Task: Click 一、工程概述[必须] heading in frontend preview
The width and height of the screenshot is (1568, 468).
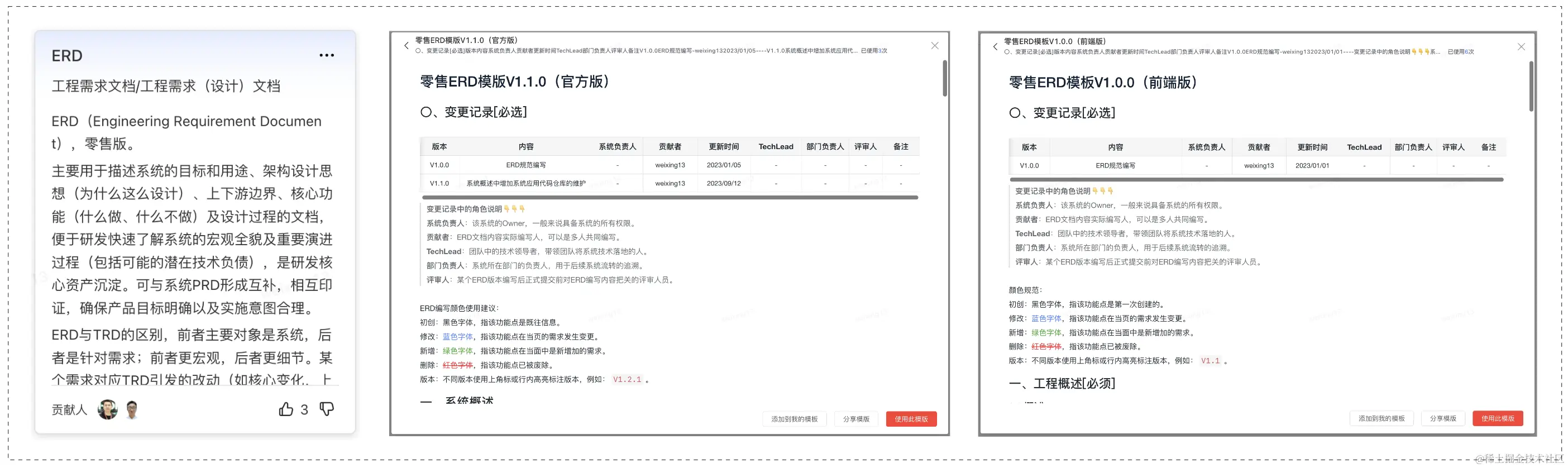Action: (1062, 384)
